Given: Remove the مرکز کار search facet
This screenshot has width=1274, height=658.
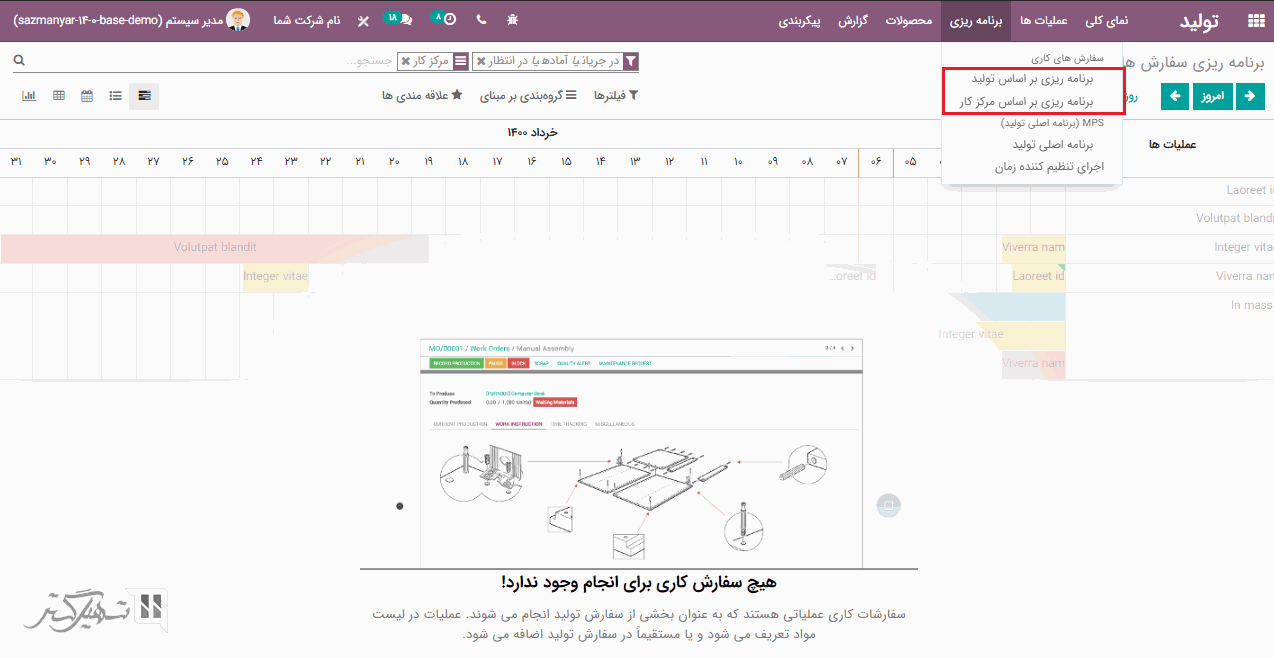Looking at the screenshot, I should 405,61.
